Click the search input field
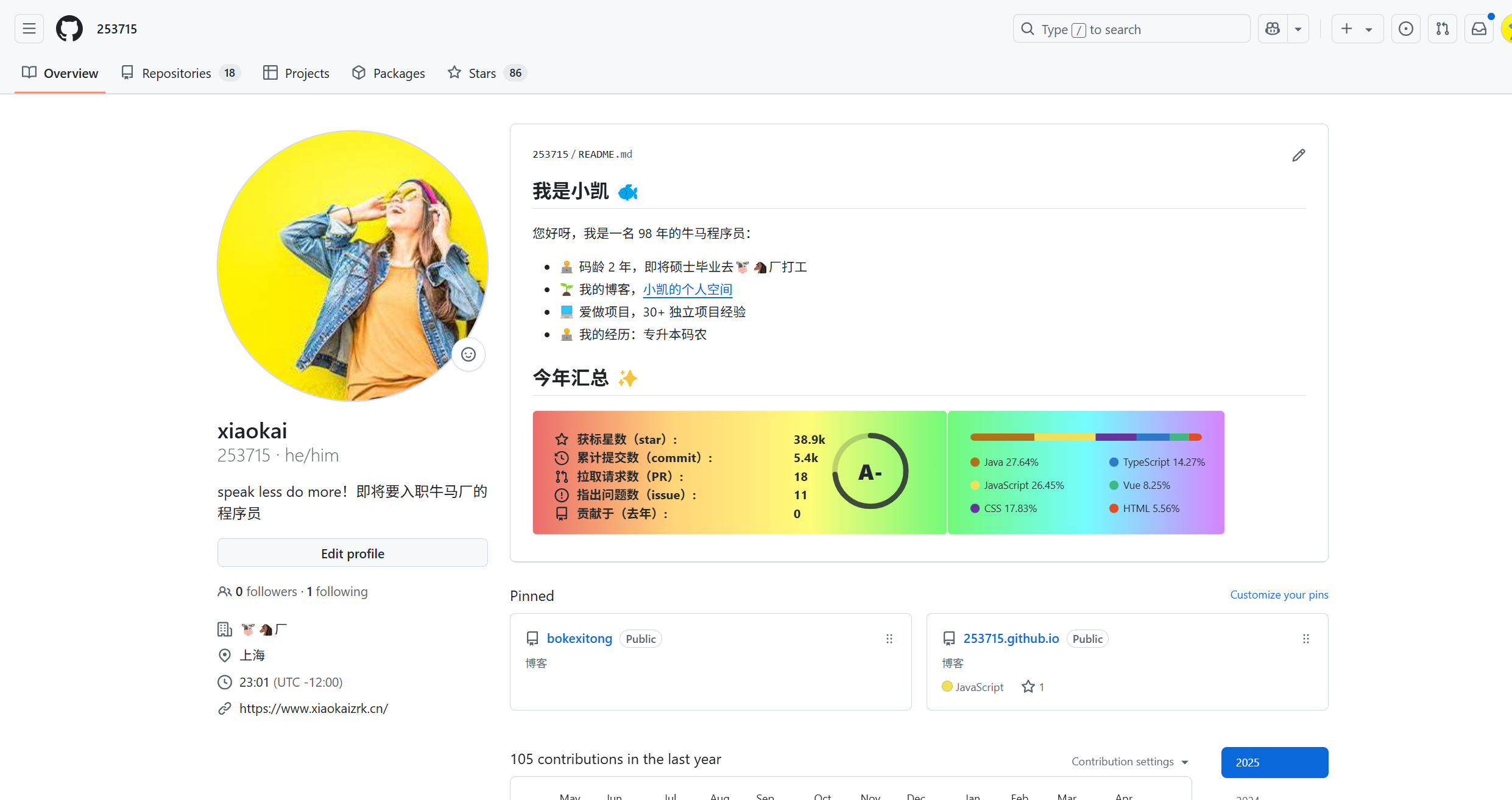The height and width of the screenshot is (800, 1512). (x=1131, y=29)
